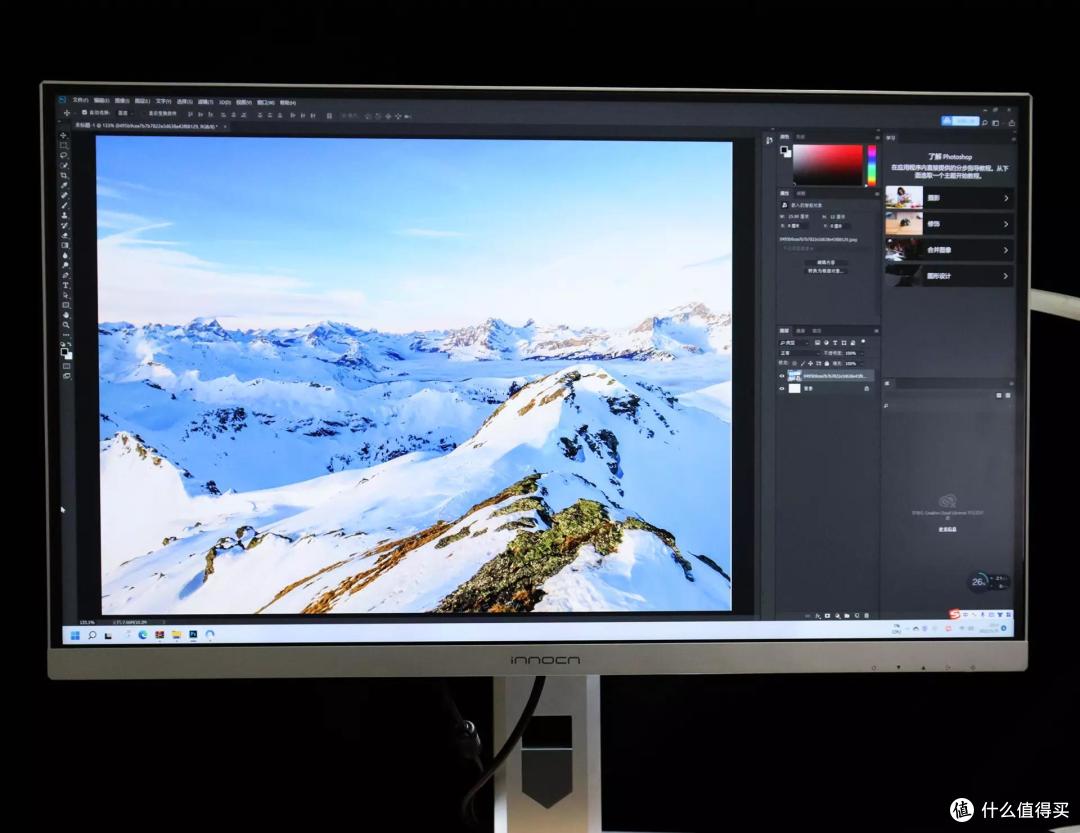Hide the Background layer eye icon
The width and height of the screenshot is (1080, 833).
pos(782,389)
